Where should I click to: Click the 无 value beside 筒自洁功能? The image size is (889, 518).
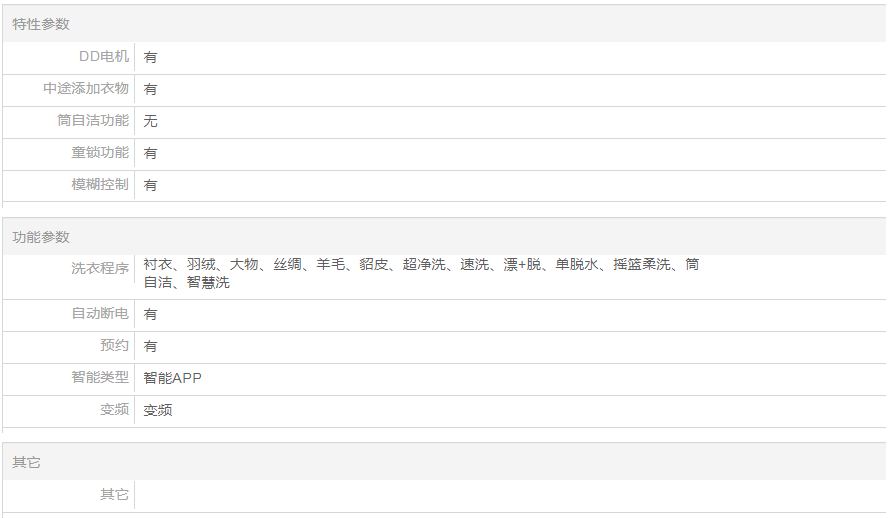(x=150, y=121)
